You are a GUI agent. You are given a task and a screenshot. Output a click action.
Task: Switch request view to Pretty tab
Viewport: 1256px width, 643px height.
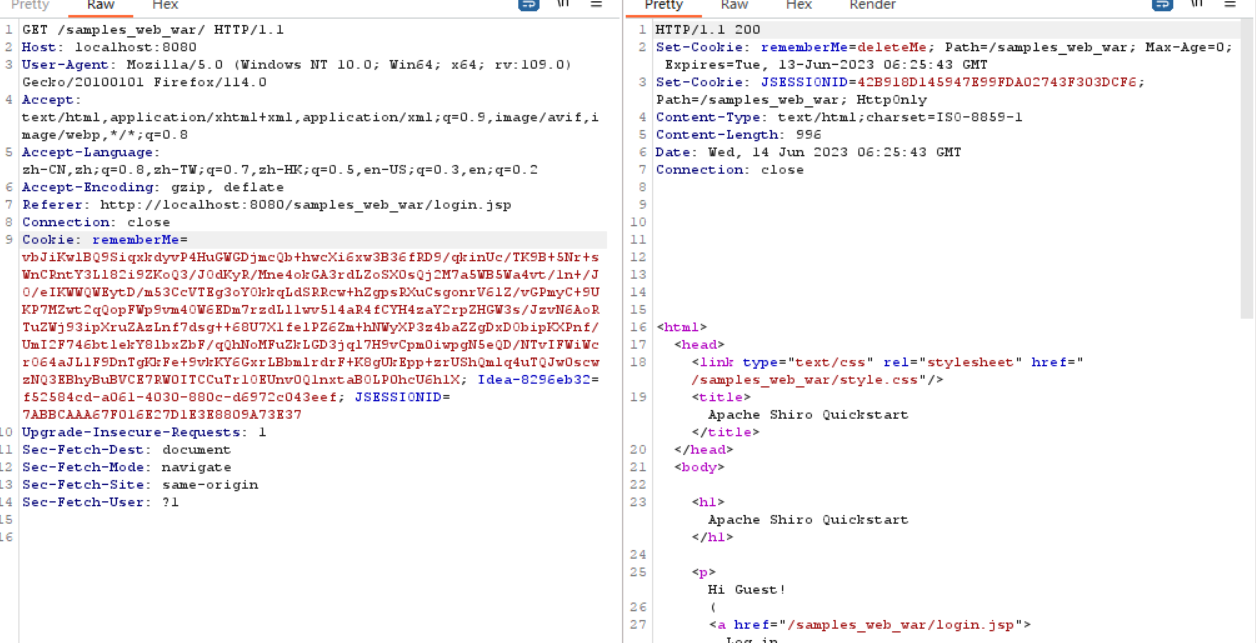(x=30, y=6)
